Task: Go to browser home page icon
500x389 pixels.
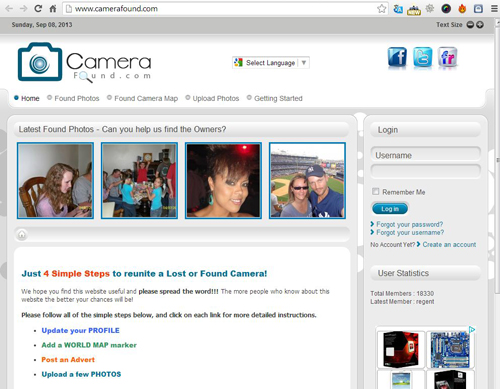Action: (x=53, y=9)
